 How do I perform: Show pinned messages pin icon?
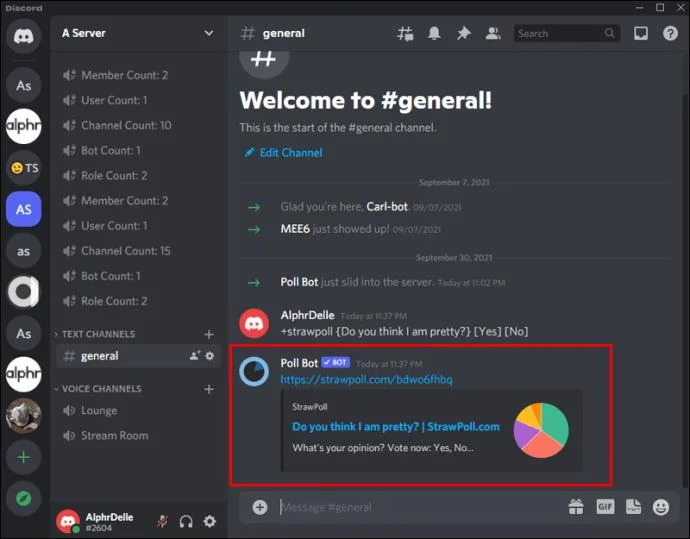pyautogui.click(x=463, y=33)
